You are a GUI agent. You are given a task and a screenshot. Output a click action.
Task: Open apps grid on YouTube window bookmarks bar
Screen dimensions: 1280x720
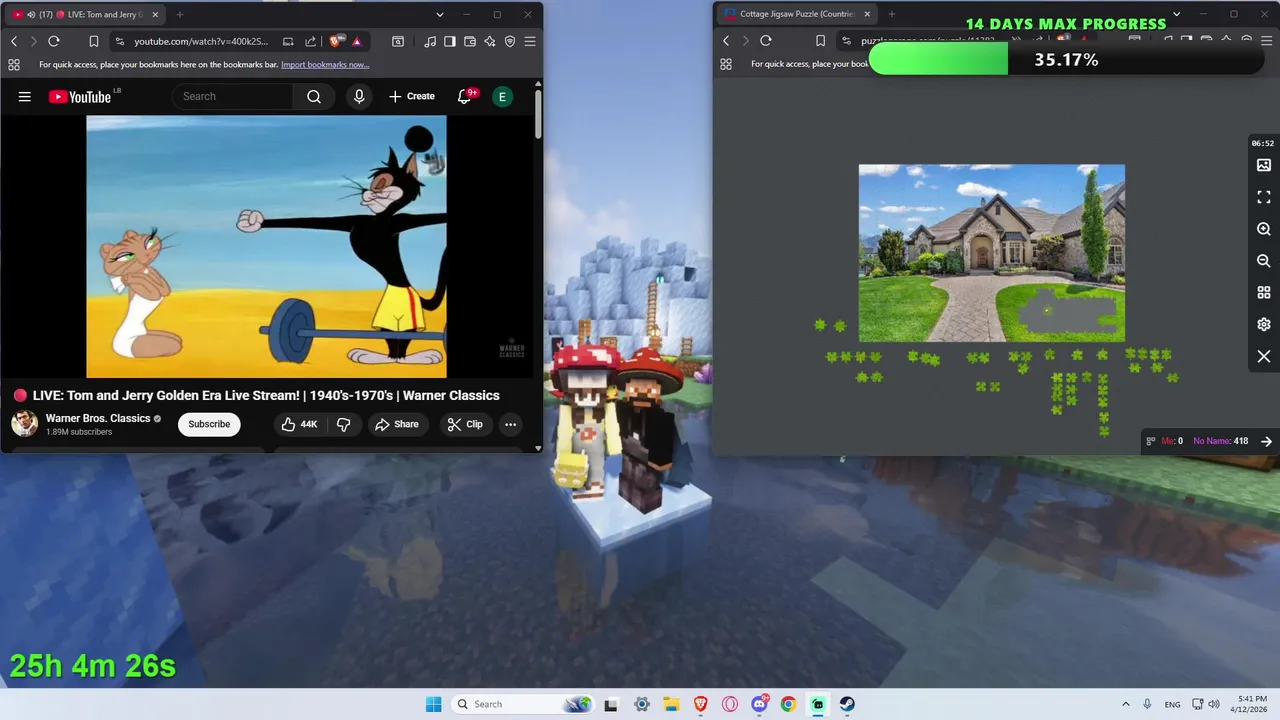pos(14,64)
